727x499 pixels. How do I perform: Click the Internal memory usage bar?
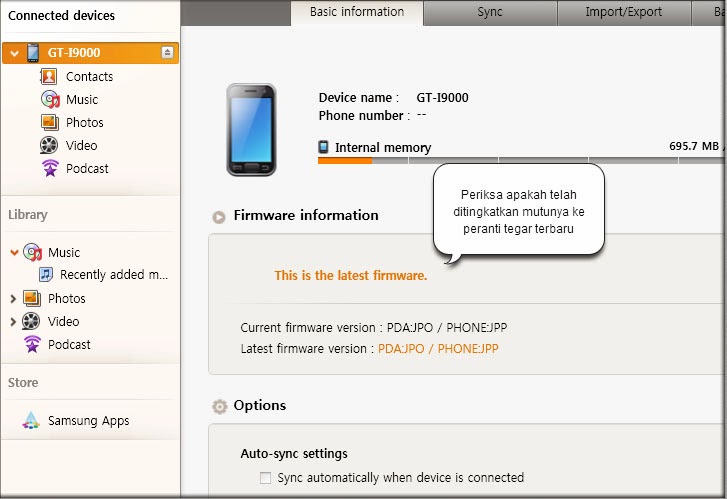point(521,160)
